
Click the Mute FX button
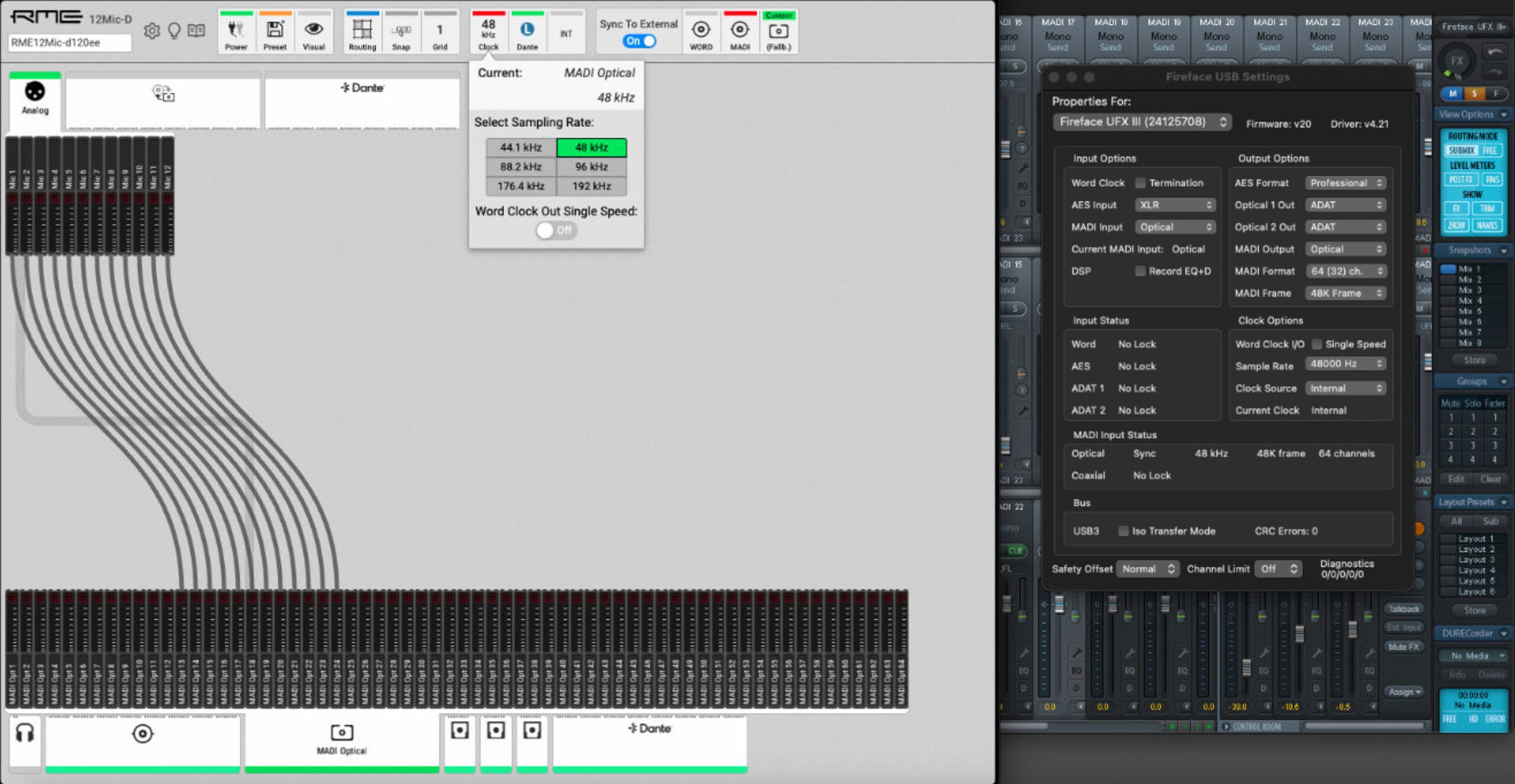coord(1403,647)
